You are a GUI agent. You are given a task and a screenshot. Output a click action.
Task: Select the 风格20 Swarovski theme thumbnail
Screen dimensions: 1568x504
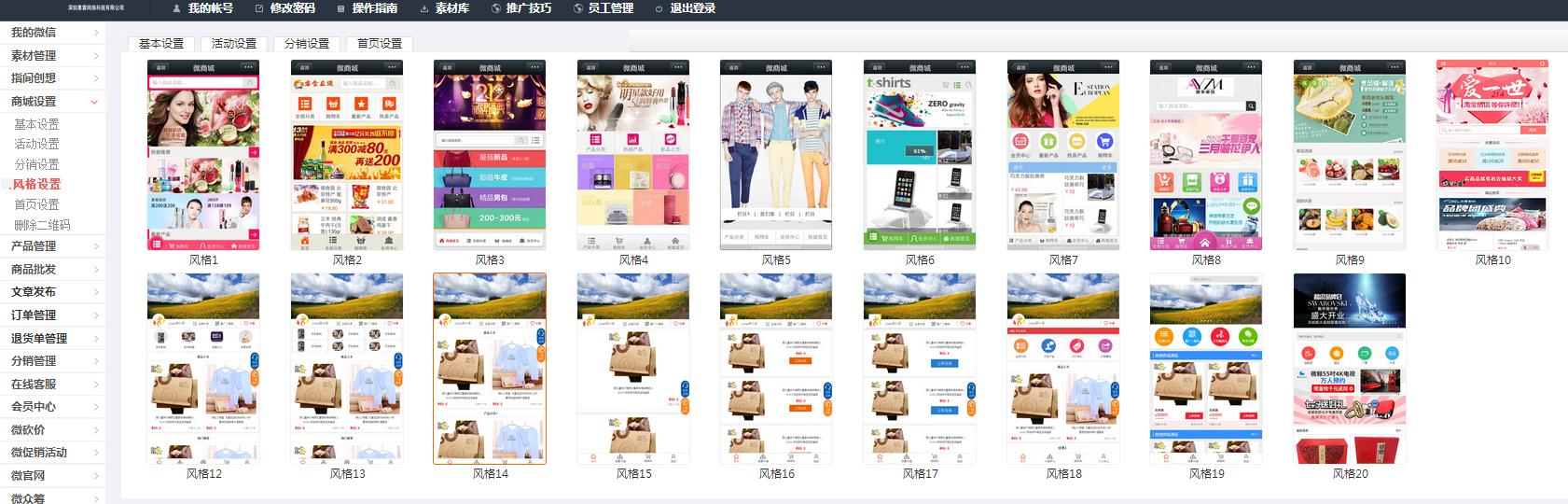pos(1350,370)
